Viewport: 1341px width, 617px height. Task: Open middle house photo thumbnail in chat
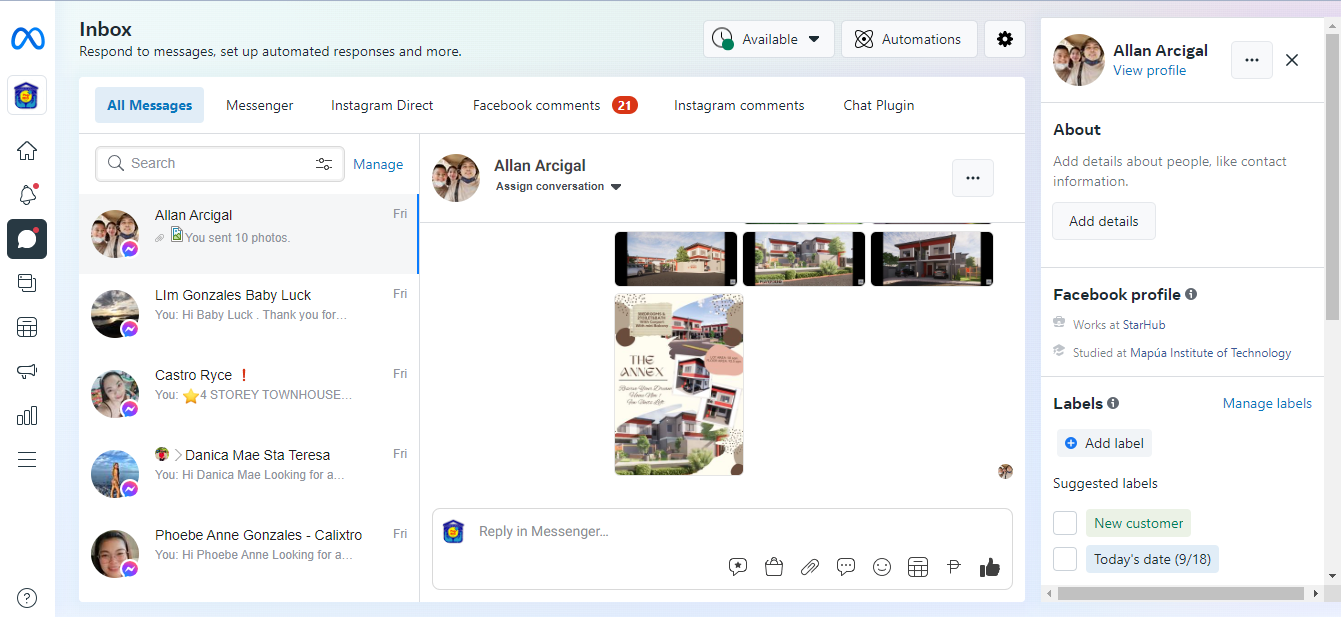pos(804,259)
